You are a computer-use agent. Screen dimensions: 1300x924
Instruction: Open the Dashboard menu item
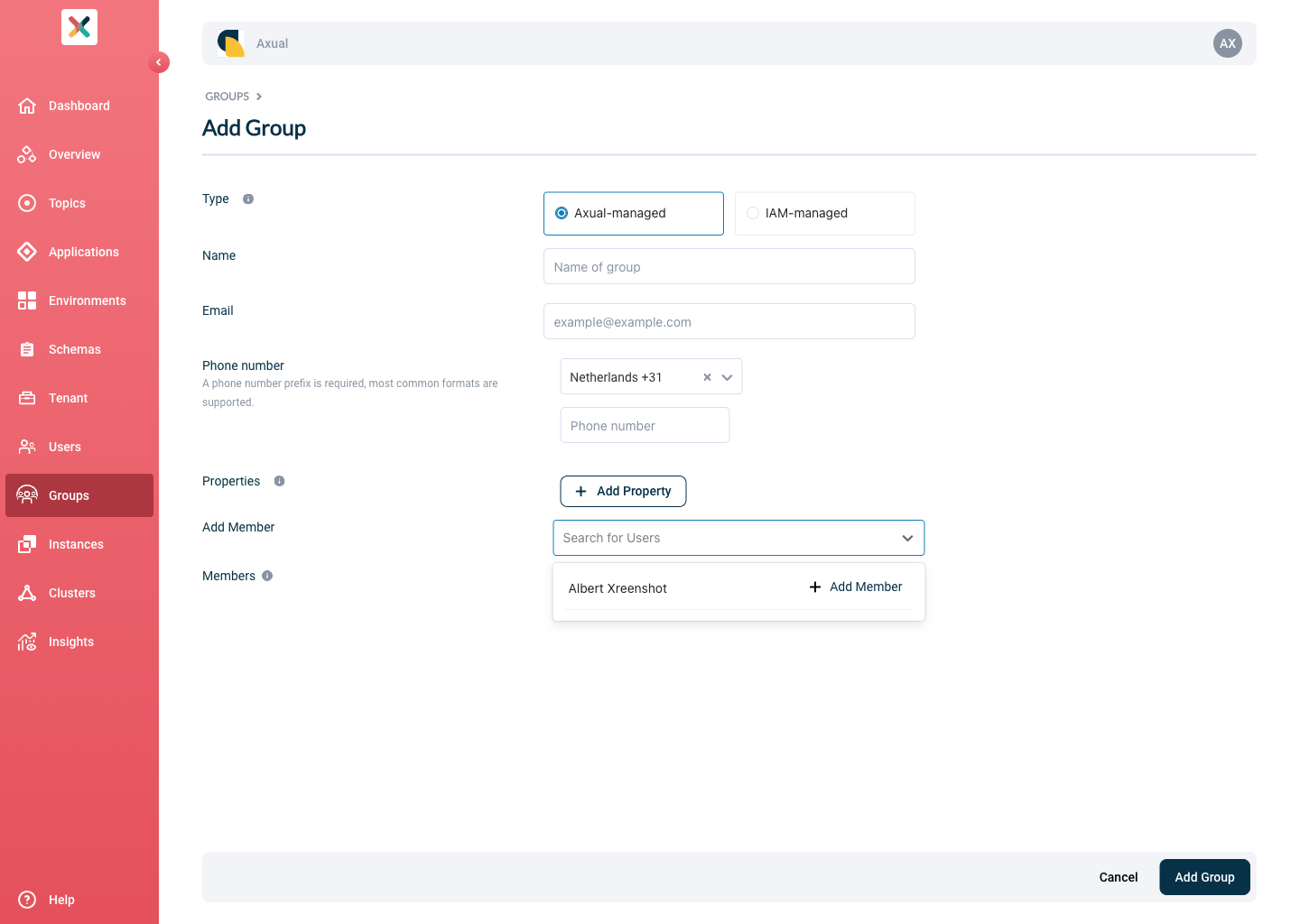(79, 106)
